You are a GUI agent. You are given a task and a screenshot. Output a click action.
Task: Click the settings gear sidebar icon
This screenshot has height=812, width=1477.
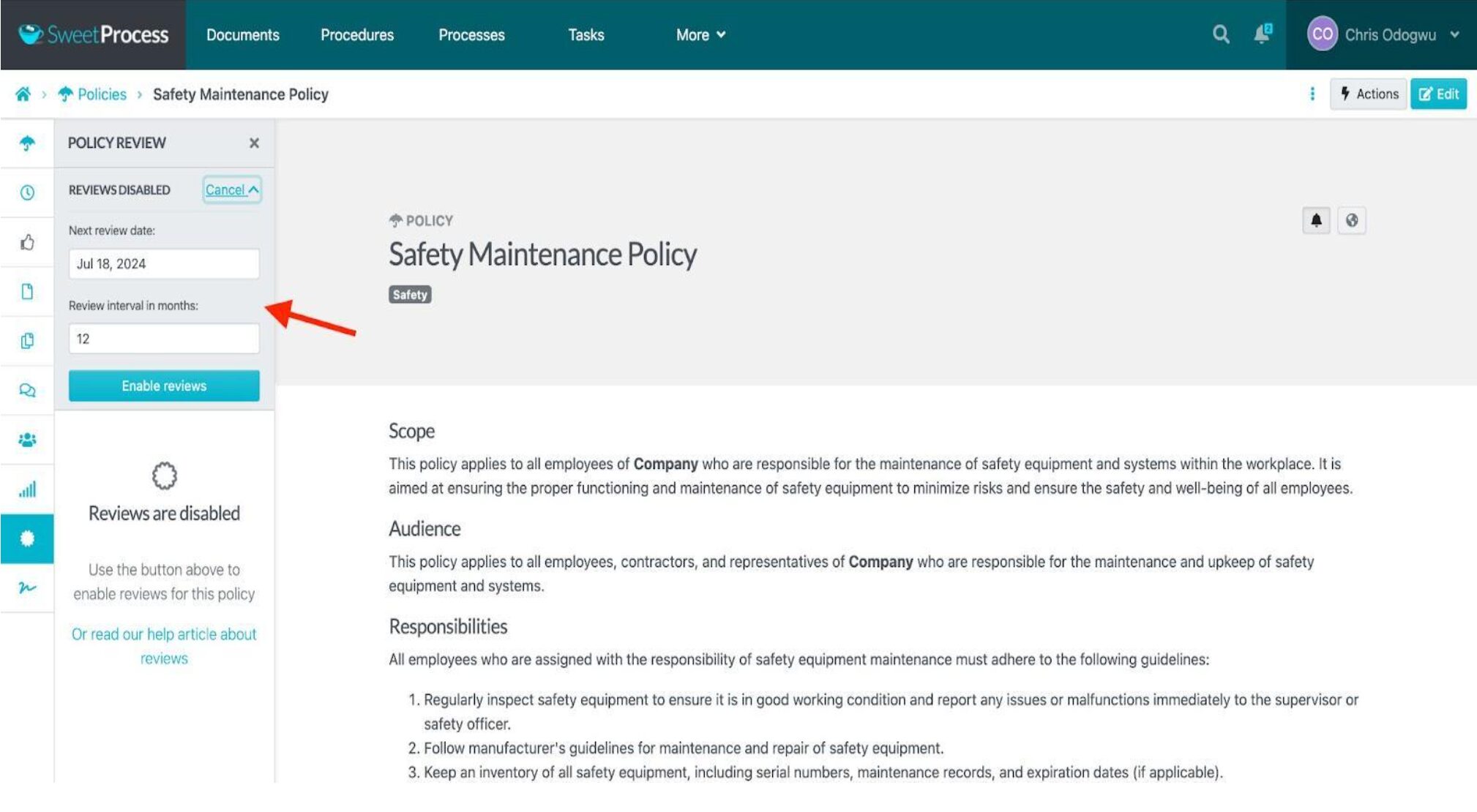(x=26, y=538)
